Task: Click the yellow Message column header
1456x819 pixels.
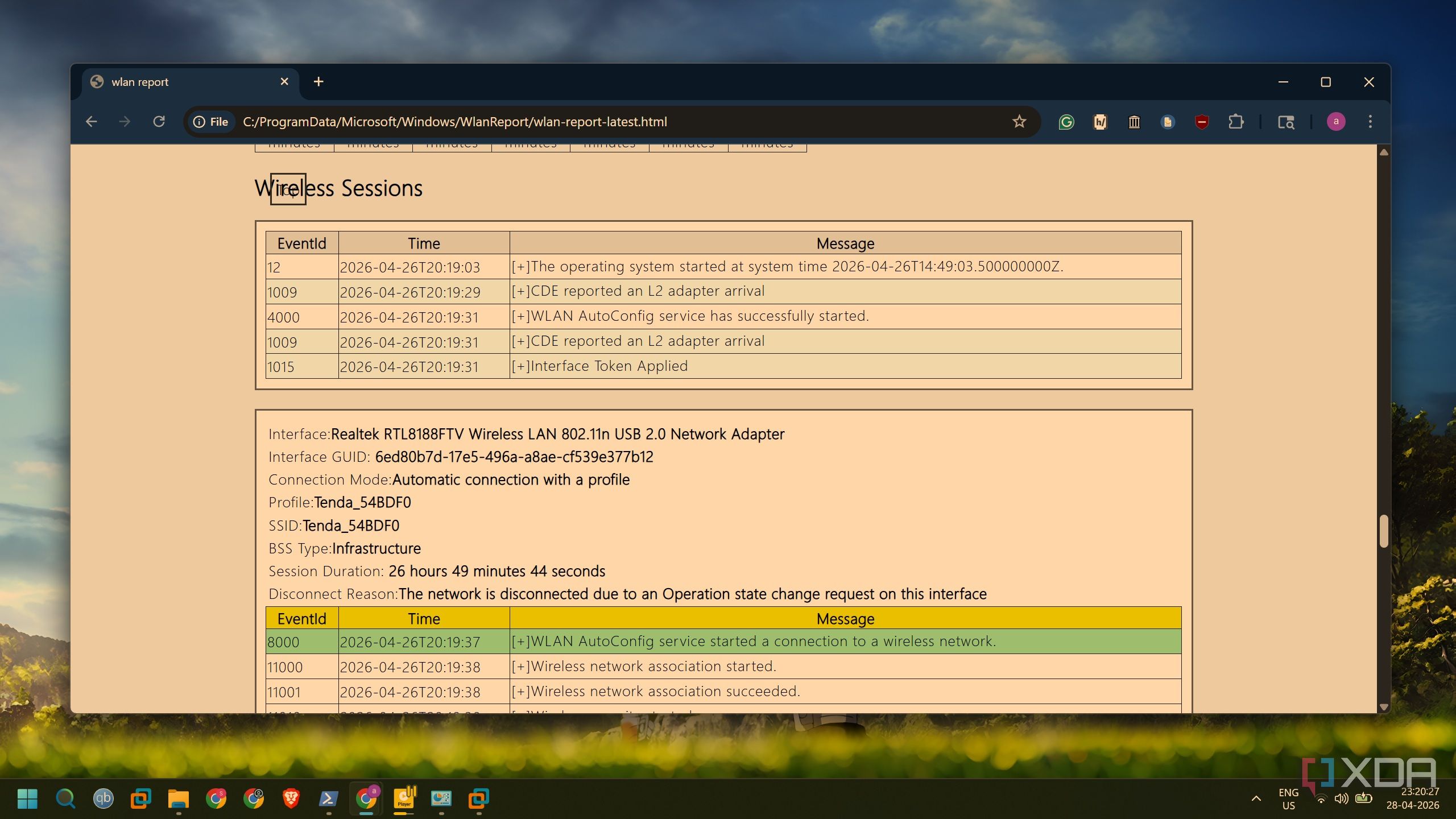Action: pyautogui.click(x=845, y=618)
